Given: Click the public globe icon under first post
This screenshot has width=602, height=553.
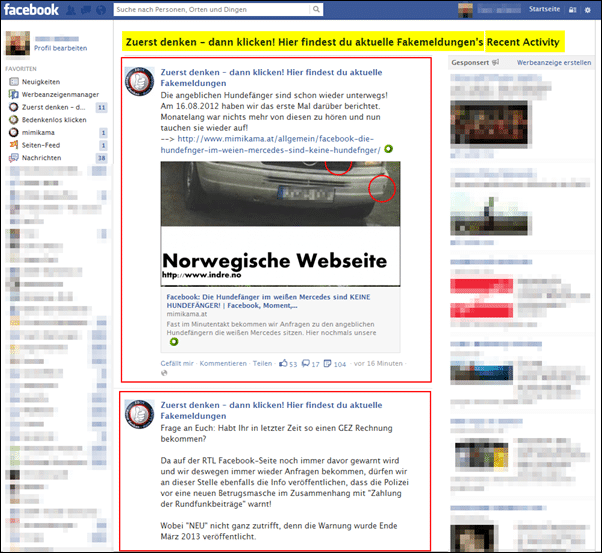Looking at the screenshot, I should (164, 373).
